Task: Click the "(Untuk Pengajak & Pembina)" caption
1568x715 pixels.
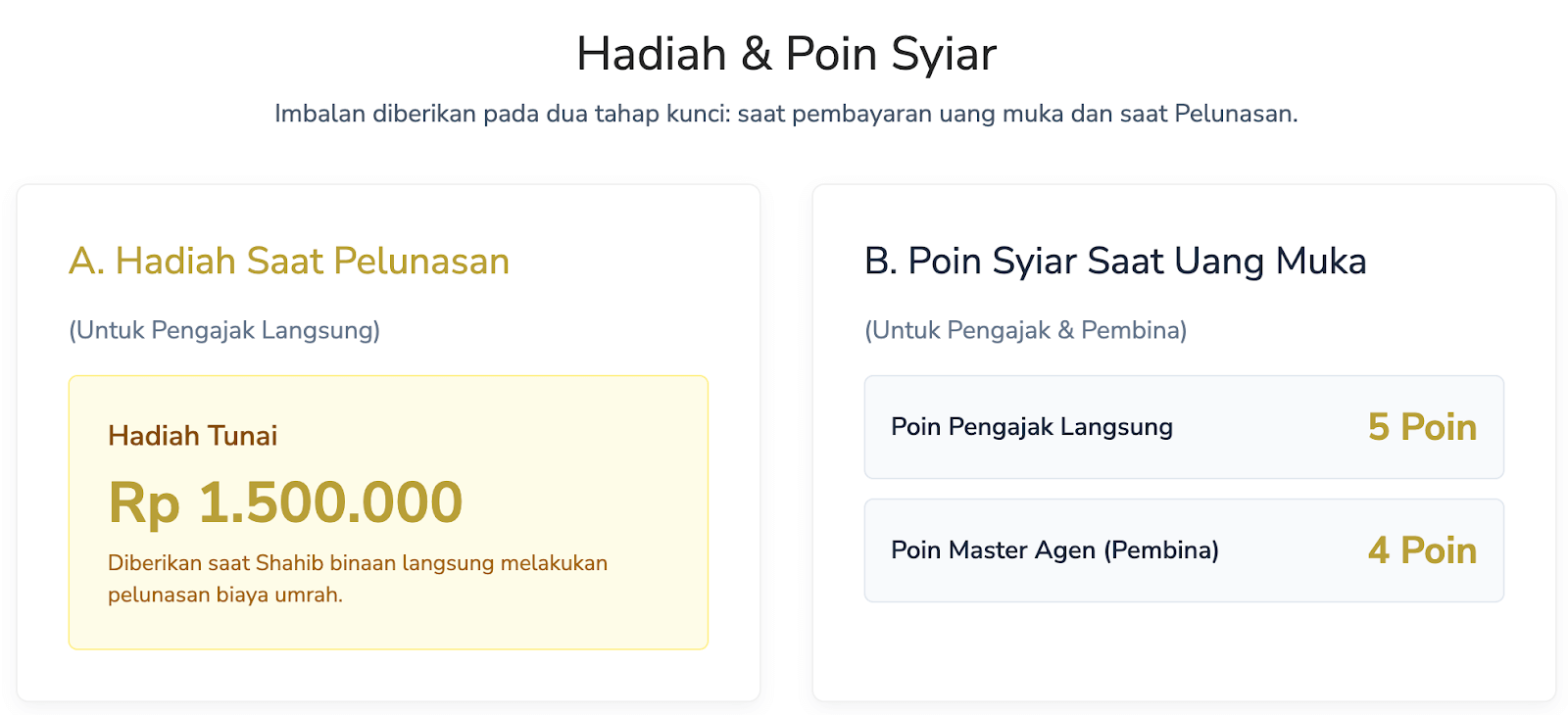Action: (1025, 330)
